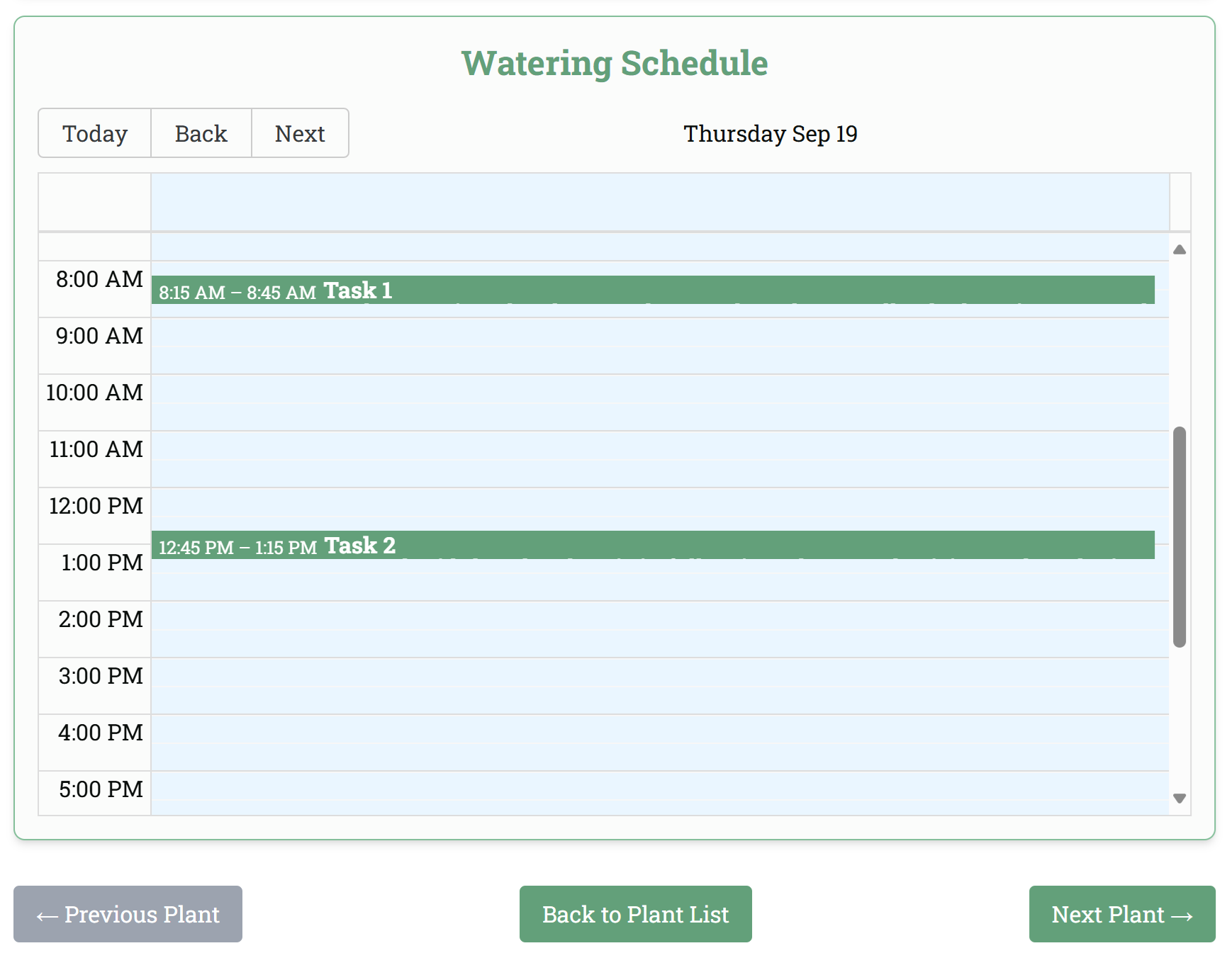Open the Task 1 event
Screen dimensions: 1232x970
click(x=652, y=290)
